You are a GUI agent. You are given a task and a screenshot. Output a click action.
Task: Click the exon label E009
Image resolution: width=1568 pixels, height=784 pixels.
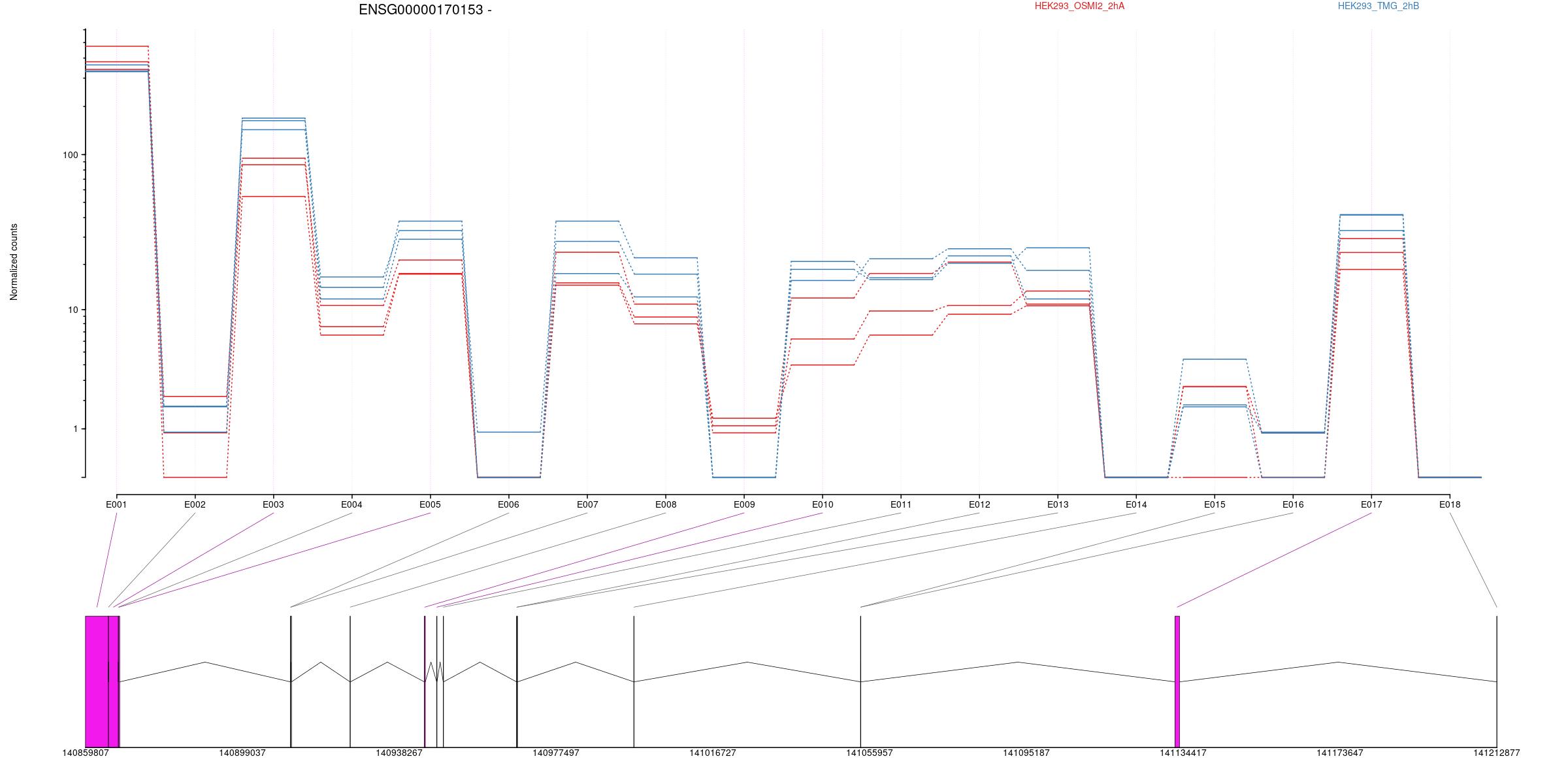pyautogui.click(x=744, y=504)
